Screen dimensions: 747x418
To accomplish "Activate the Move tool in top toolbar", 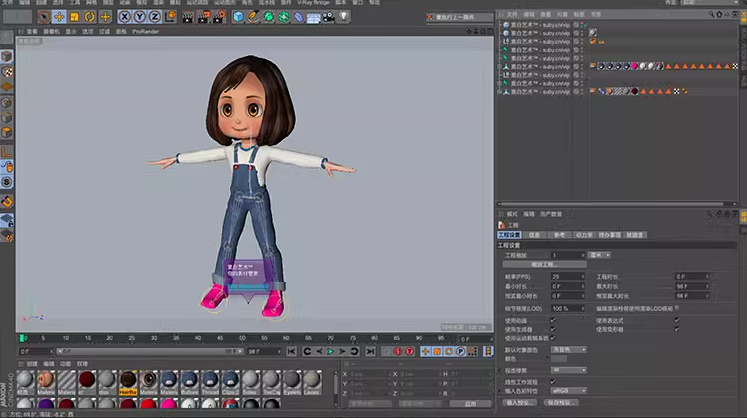I will point(59,17).
